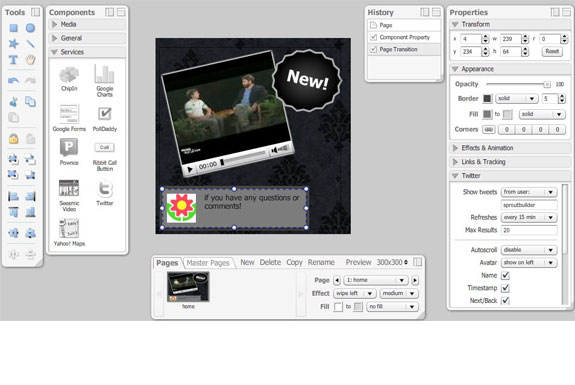Play the video on the canvas
The height and width of the screenshot is (385, 575).
click(x=190, y=169)
